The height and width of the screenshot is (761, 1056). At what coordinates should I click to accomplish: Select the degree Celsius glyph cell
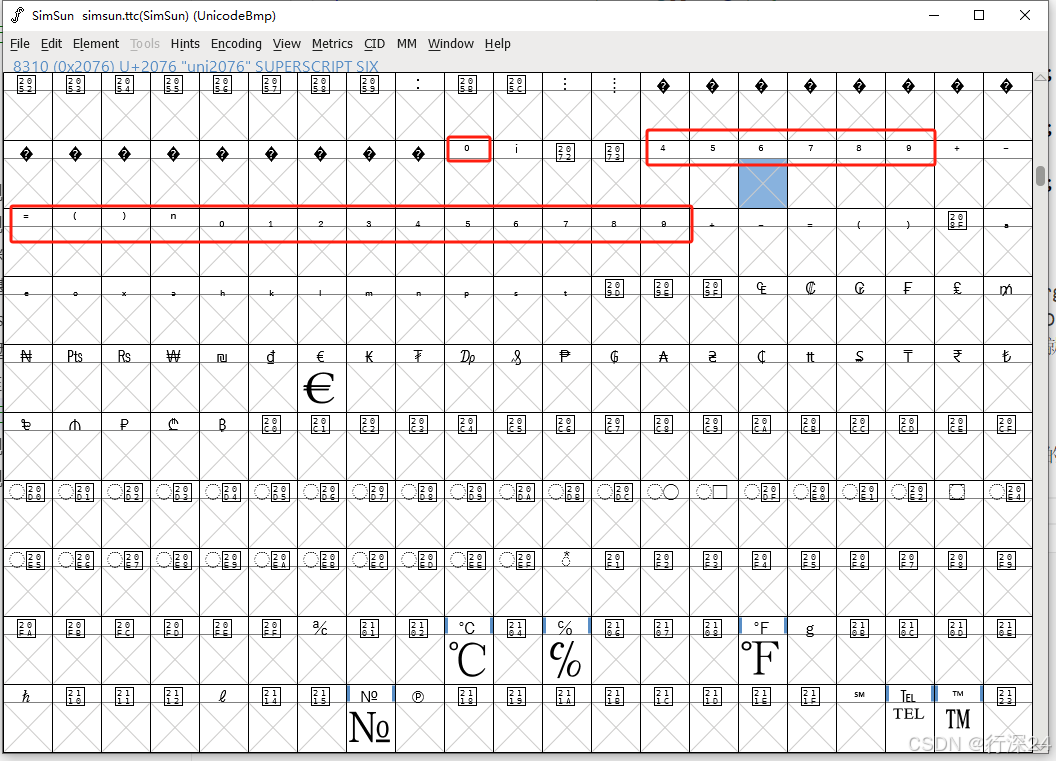(x=469, y=660)
